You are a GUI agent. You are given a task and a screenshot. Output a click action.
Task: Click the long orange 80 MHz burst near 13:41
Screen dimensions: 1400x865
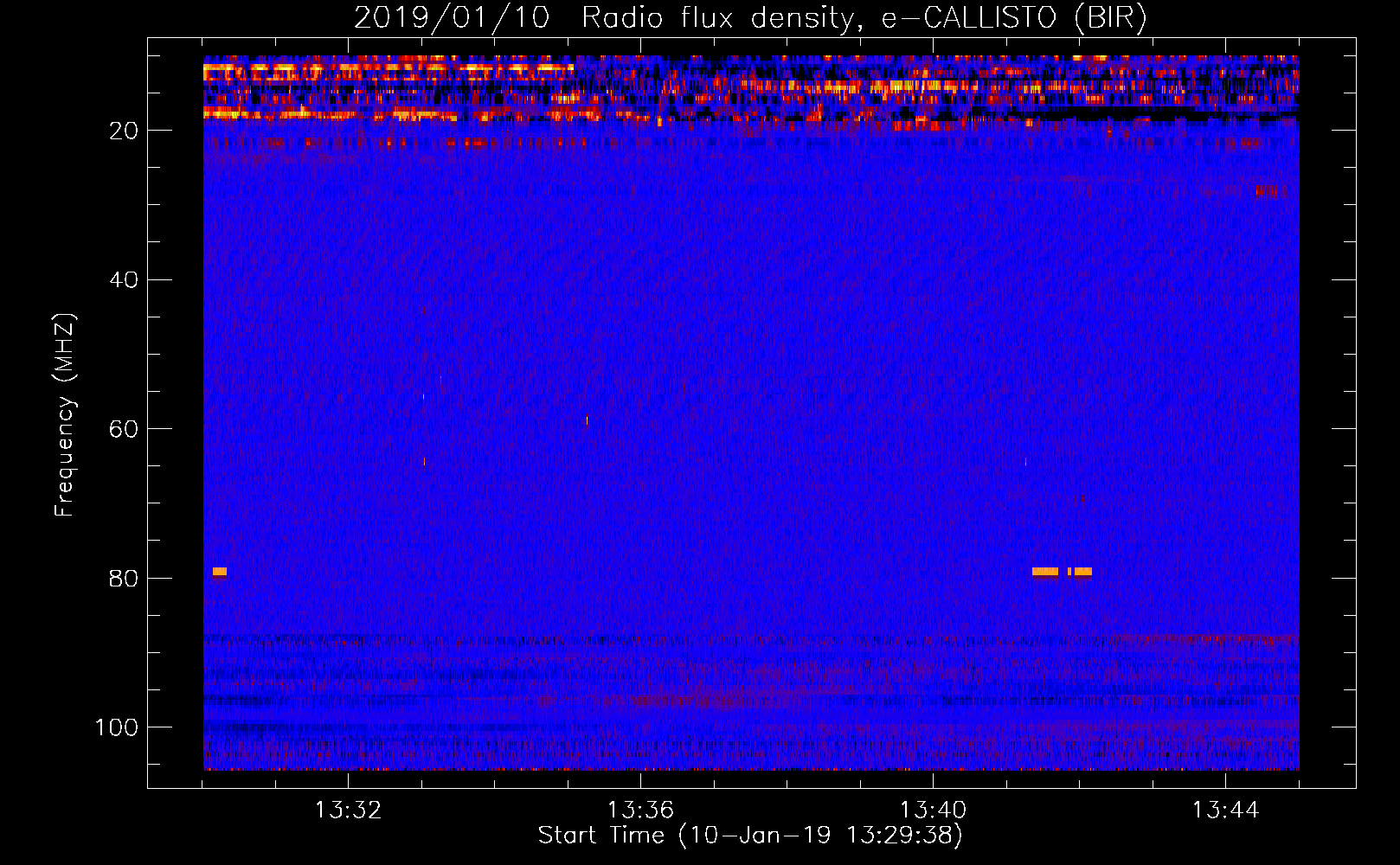coord(1045,571)
